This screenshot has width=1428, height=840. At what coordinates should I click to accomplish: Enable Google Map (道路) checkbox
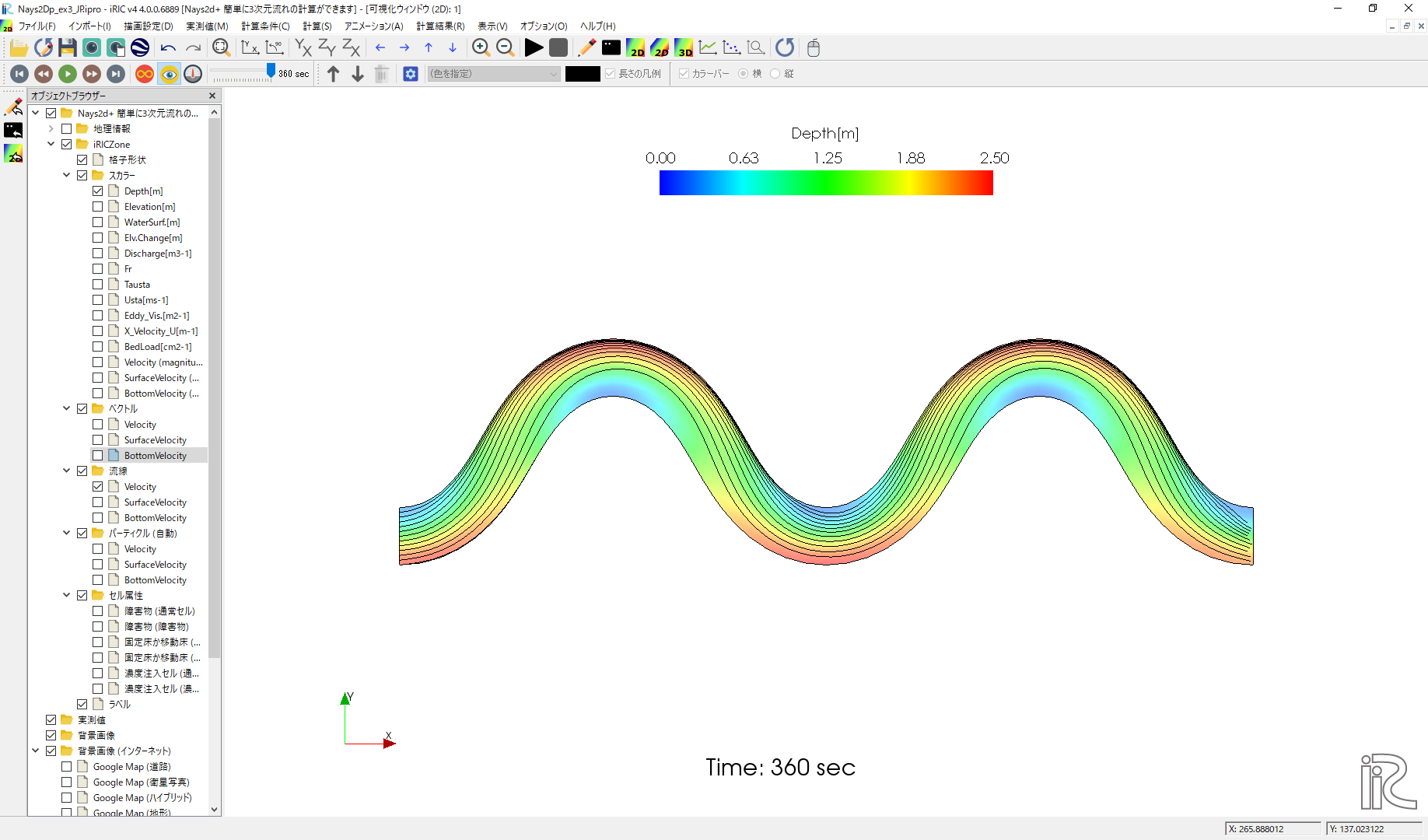point(67,767)
